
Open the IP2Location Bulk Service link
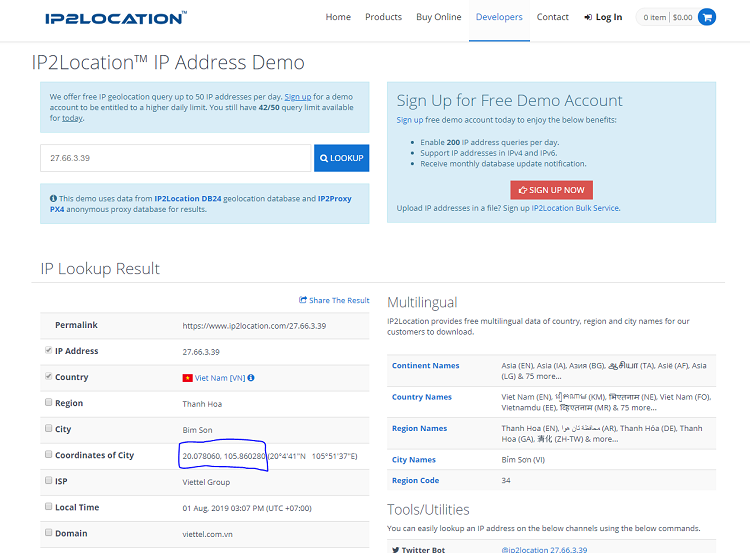575,208
